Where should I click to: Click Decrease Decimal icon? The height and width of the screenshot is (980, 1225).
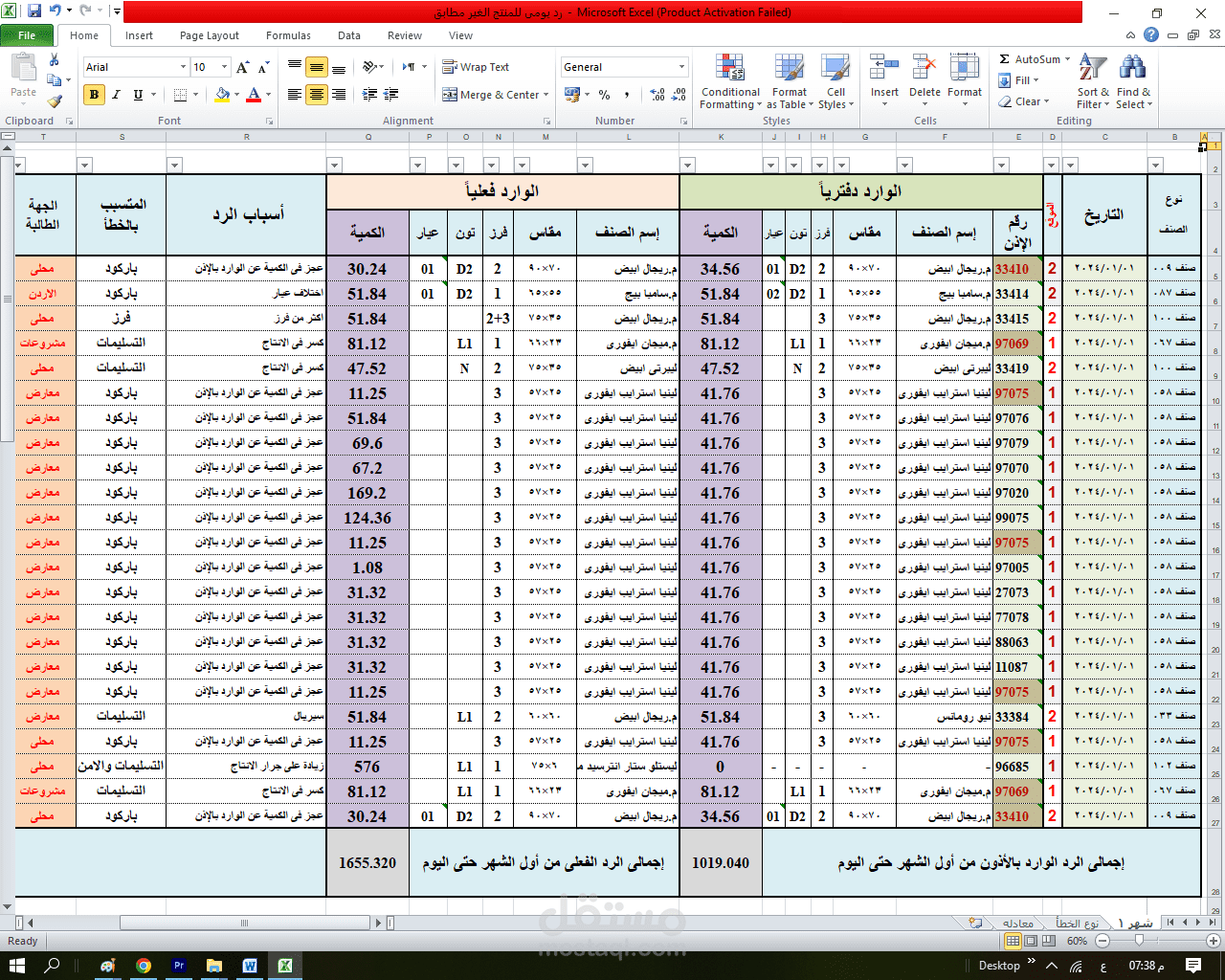coord(679,95)
